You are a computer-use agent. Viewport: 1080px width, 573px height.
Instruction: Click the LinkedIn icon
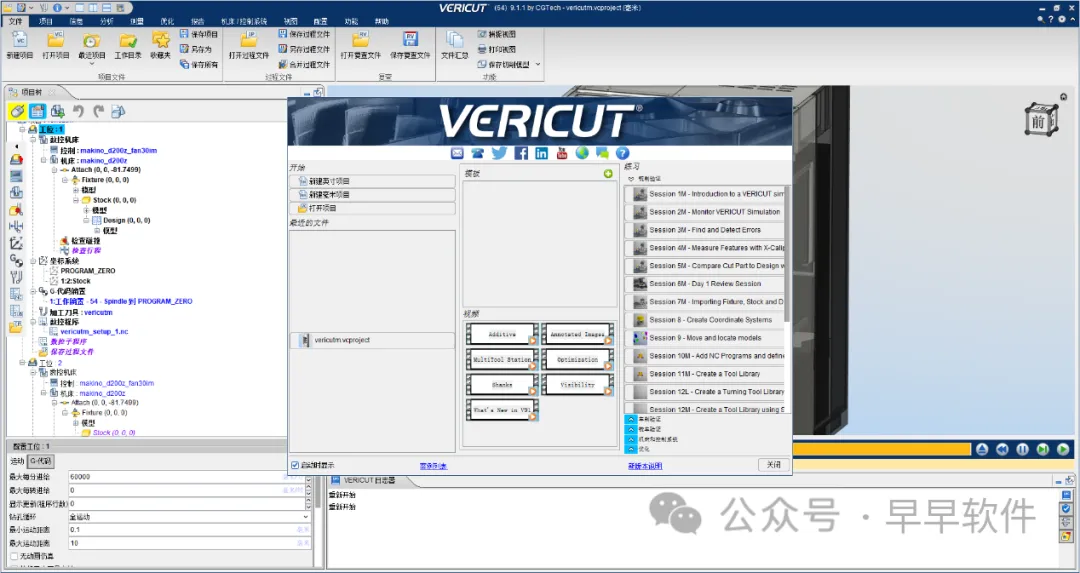coord(541,153)
